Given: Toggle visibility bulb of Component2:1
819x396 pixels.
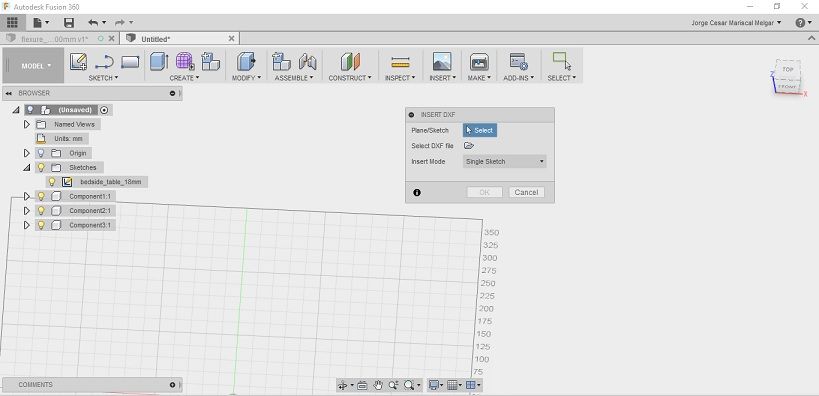Looking at the screenshot, I should pyautogui.click(x=41, y=211).
